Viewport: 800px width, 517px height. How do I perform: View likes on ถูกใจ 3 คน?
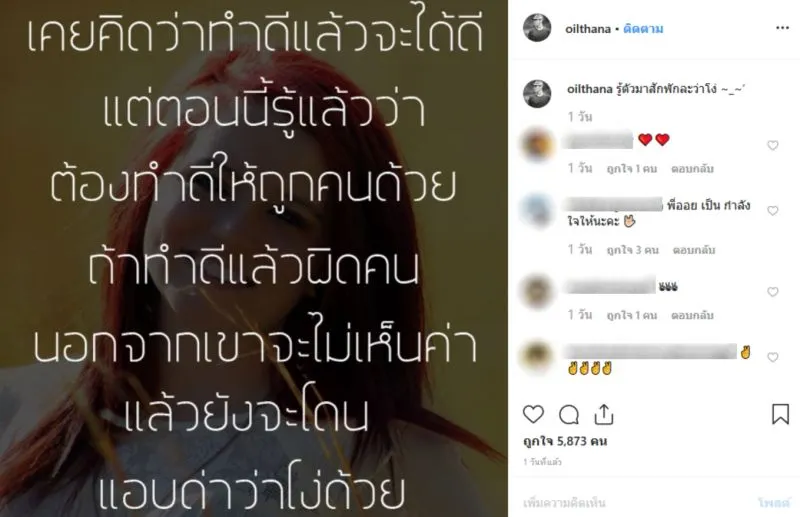coord(633,250)
